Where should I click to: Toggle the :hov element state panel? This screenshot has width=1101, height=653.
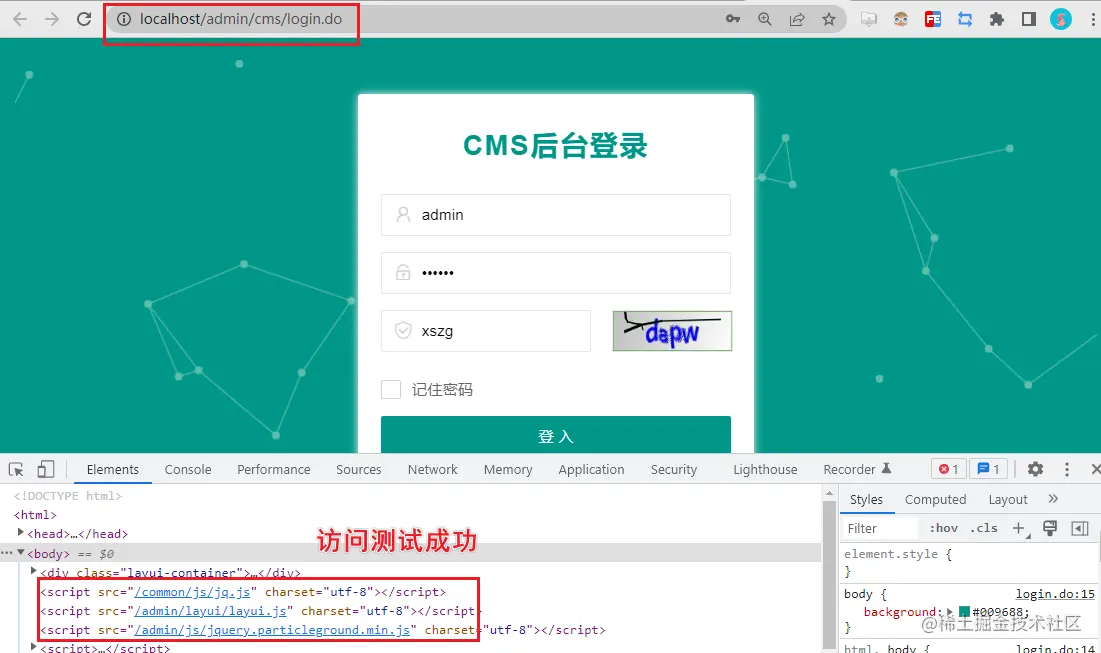point(943,528)
